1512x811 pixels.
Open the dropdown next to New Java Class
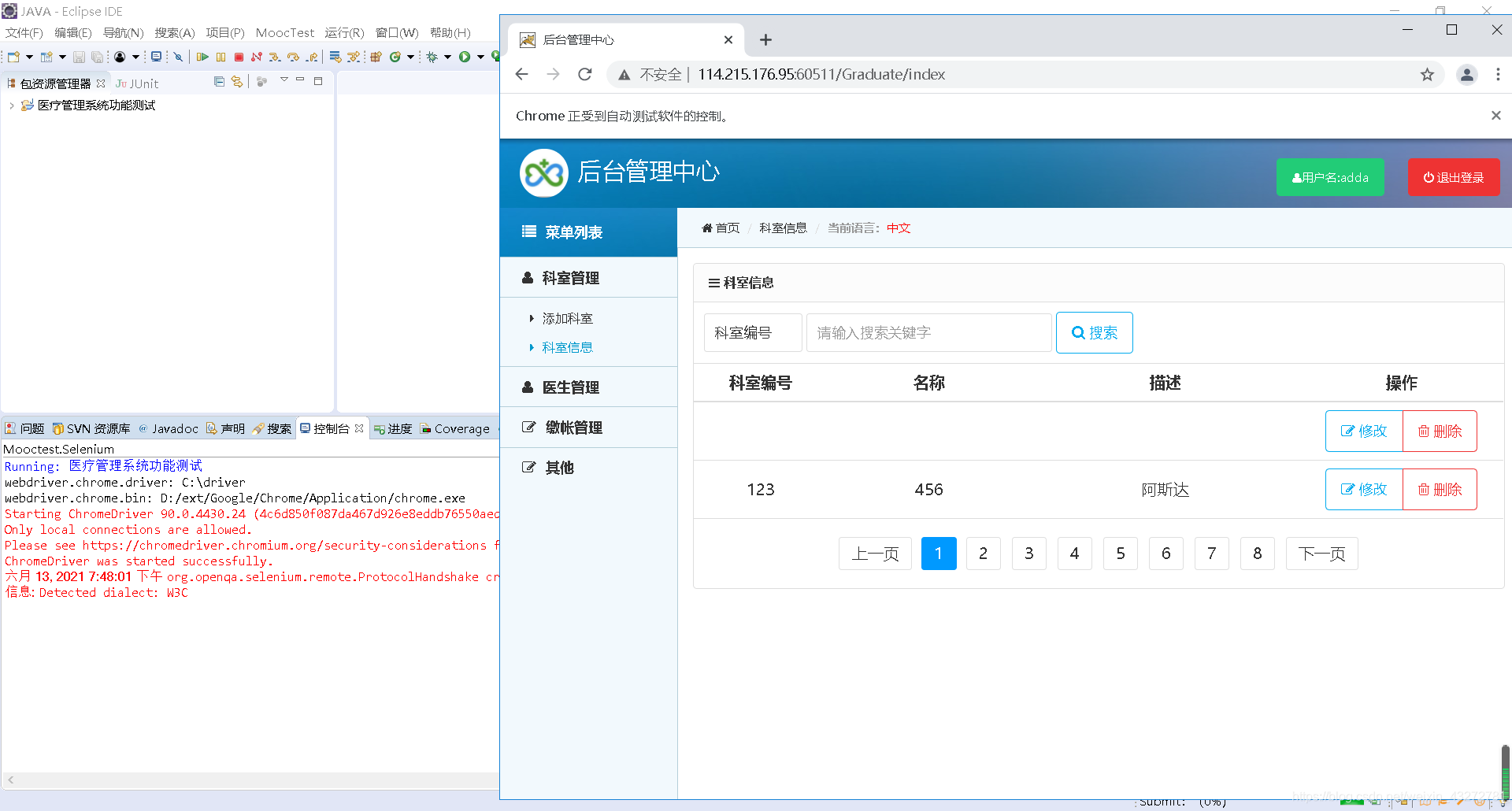click(x=410, y=57)
